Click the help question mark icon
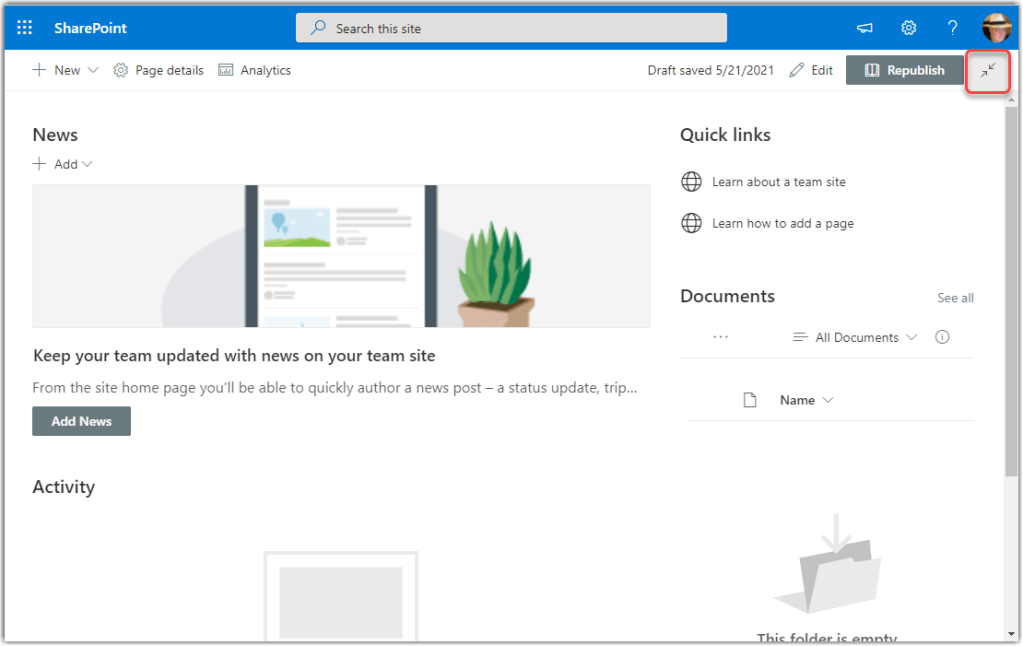 tap(953, 28)
